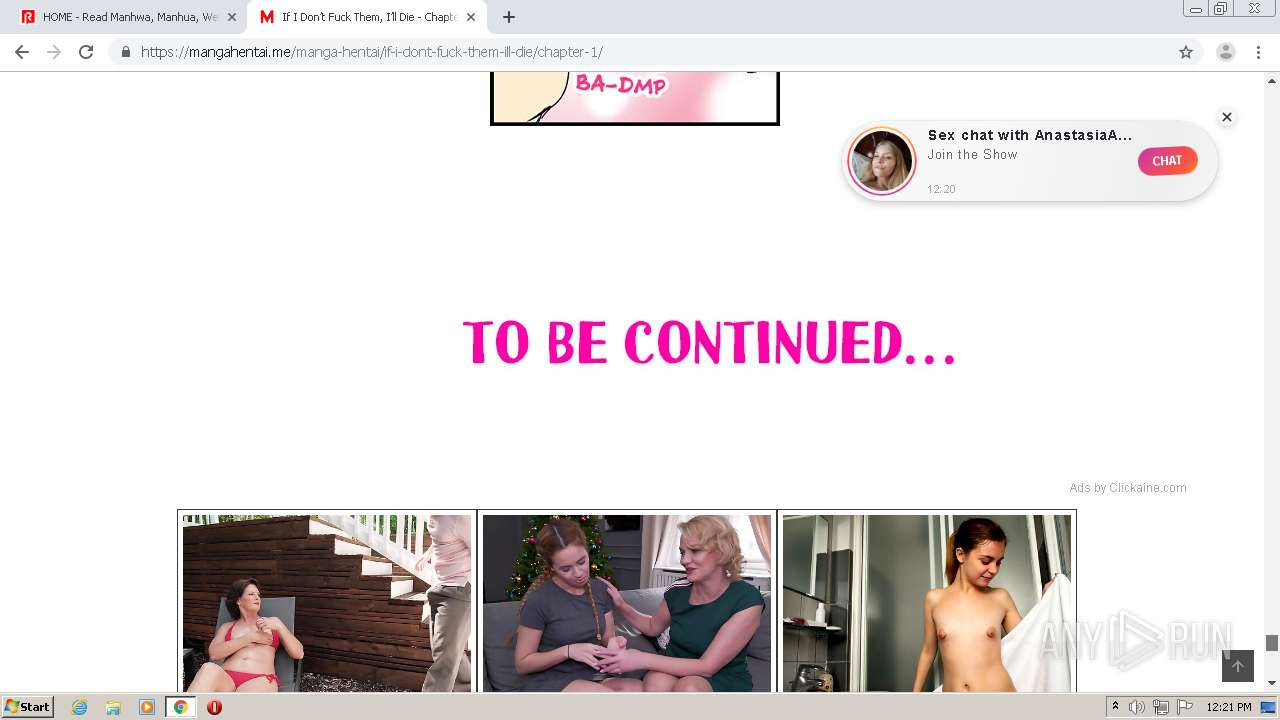The width and height of the screenshot is (1280, 720).
Task: Go forward in browser history
Action: coord(54,52)
